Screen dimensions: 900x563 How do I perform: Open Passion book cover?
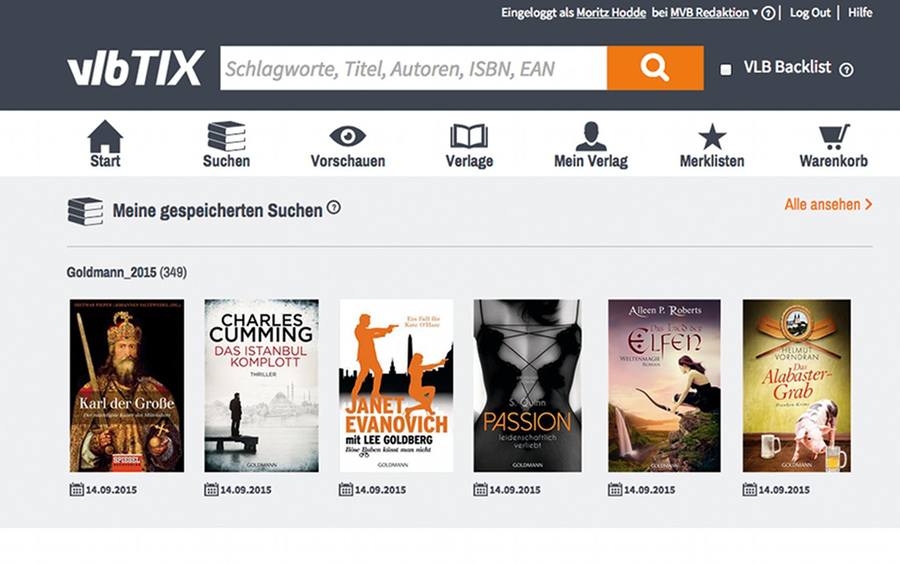(x=527, y=386)
